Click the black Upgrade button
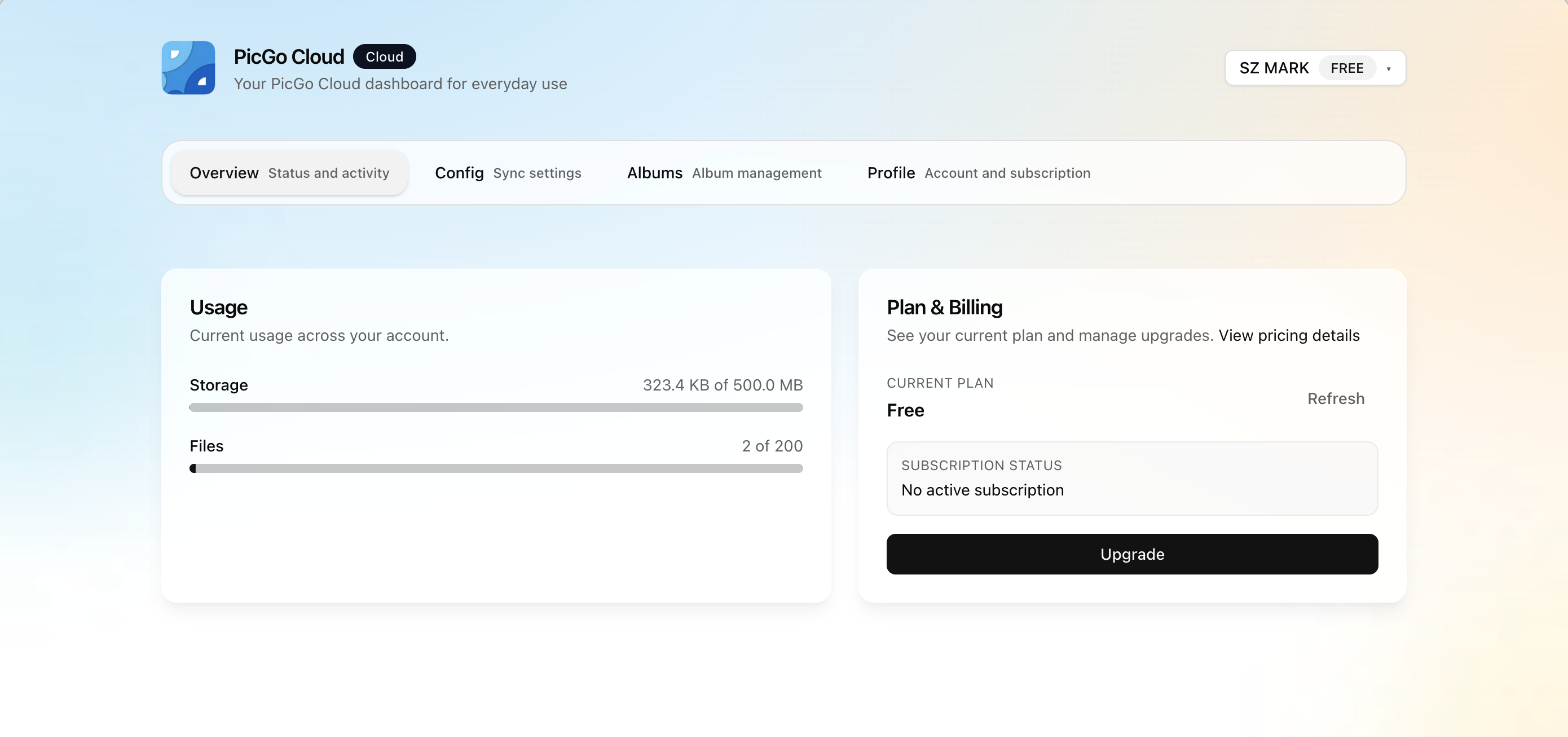The width and height of the screenshot is (1568, 737). 1131,554
